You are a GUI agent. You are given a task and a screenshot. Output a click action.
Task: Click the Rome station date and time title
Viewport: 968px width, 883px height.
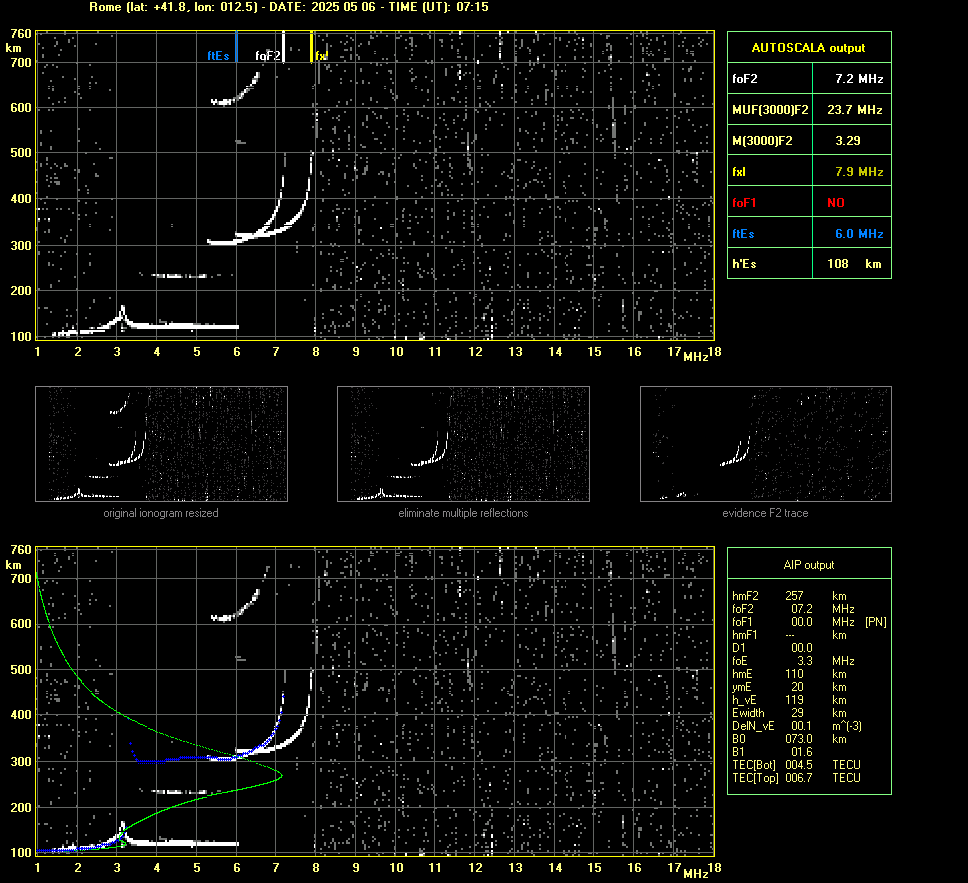click(288, 7)
